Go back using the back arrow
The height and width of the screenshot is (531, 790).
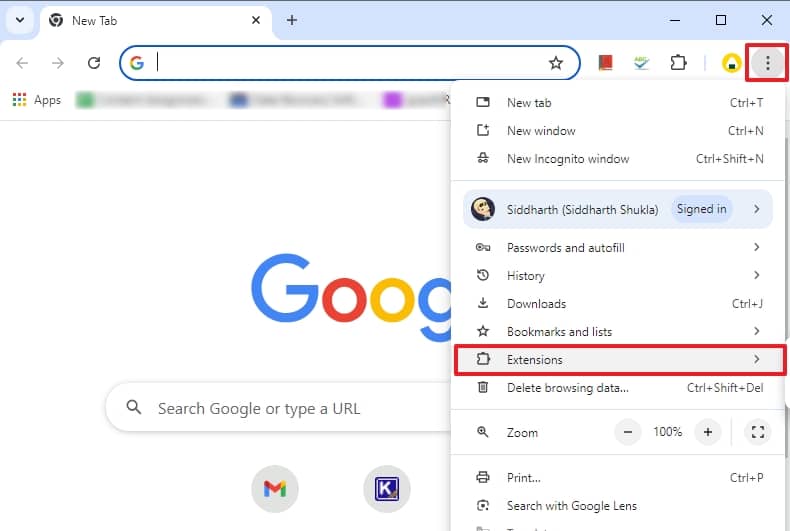tap(22, 63)
